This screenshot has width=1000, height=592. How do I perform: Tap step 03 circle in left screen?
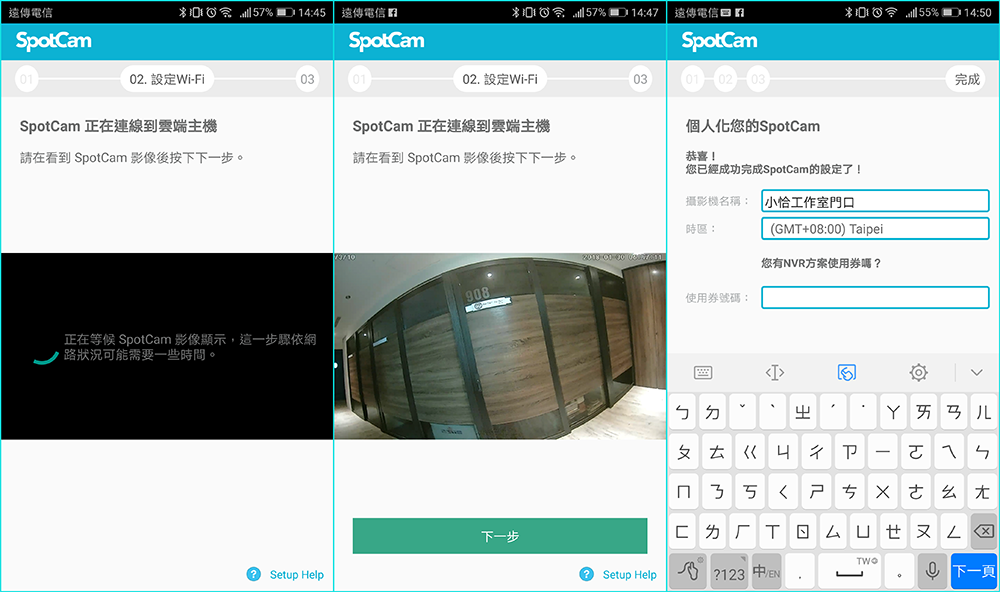point(307,79)
